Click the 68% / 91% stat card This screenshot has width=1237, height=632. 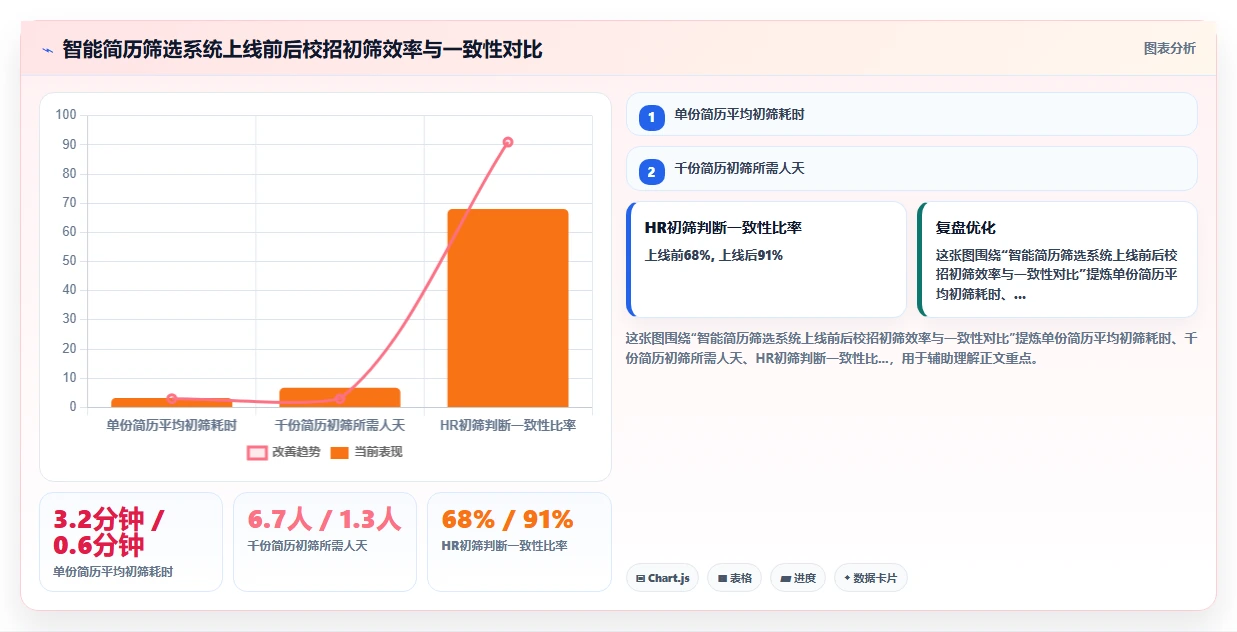pyautogui.click(x=519, y=542)
